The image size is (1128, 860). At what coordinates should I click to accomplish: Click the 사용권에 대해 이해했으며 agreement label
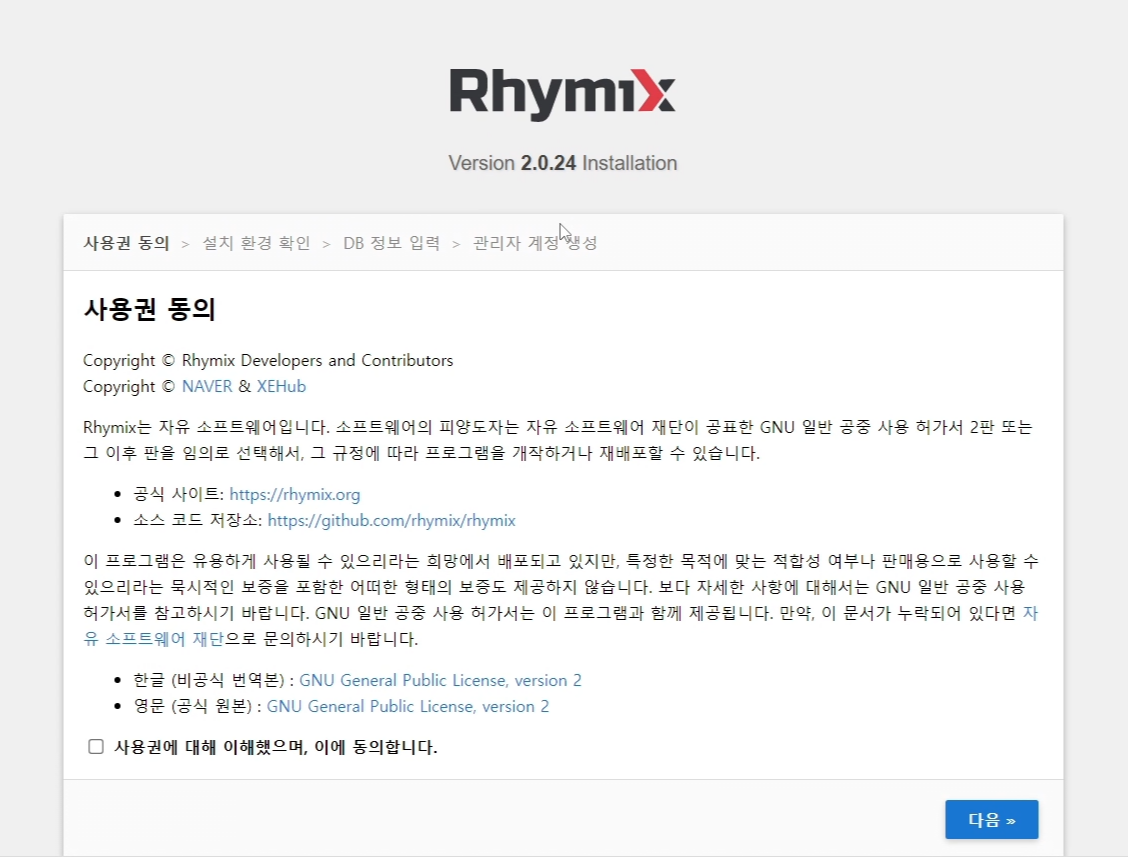pos(276,747)
